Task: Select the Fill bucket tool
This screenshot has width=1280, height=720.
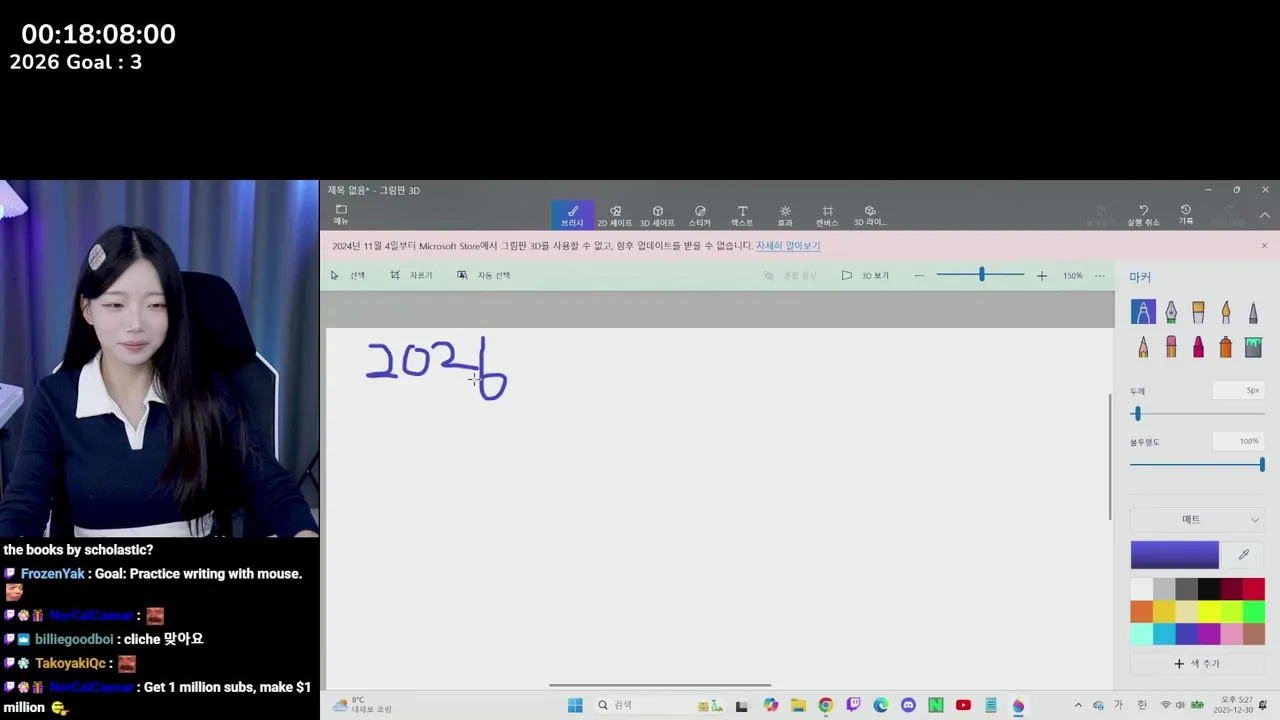Action: pyautogui.click(x=1253, y=347)
